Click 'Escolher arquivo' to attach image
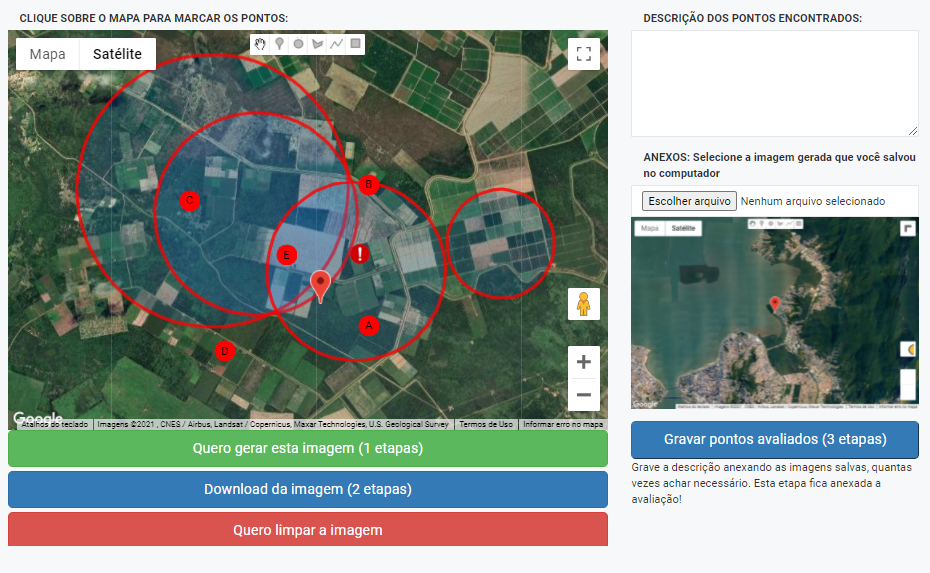The width and height of the screenshot is (930, 573). point(689,201)
